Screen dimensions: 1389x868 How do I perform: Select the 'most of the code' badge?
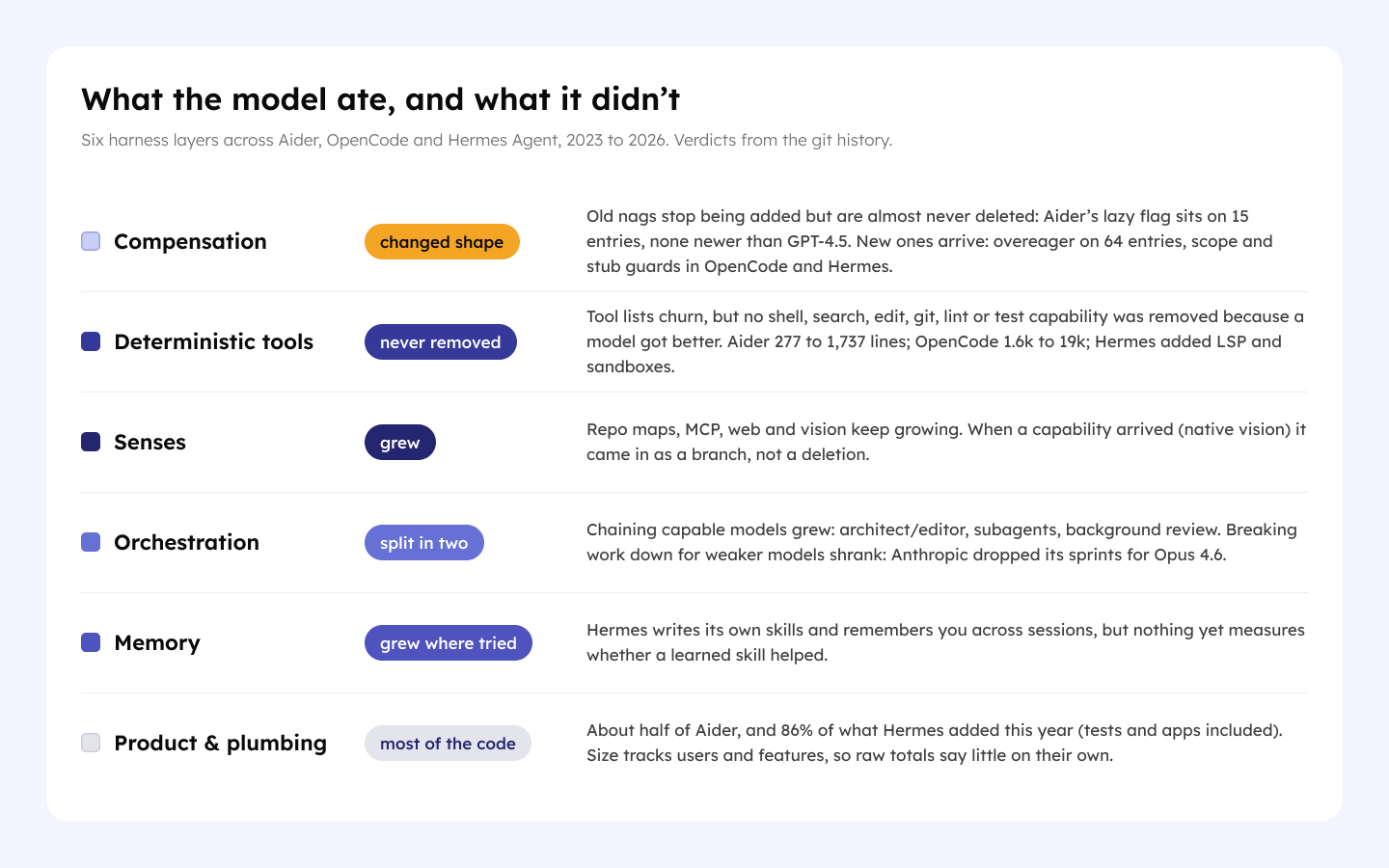click(448, 744)
